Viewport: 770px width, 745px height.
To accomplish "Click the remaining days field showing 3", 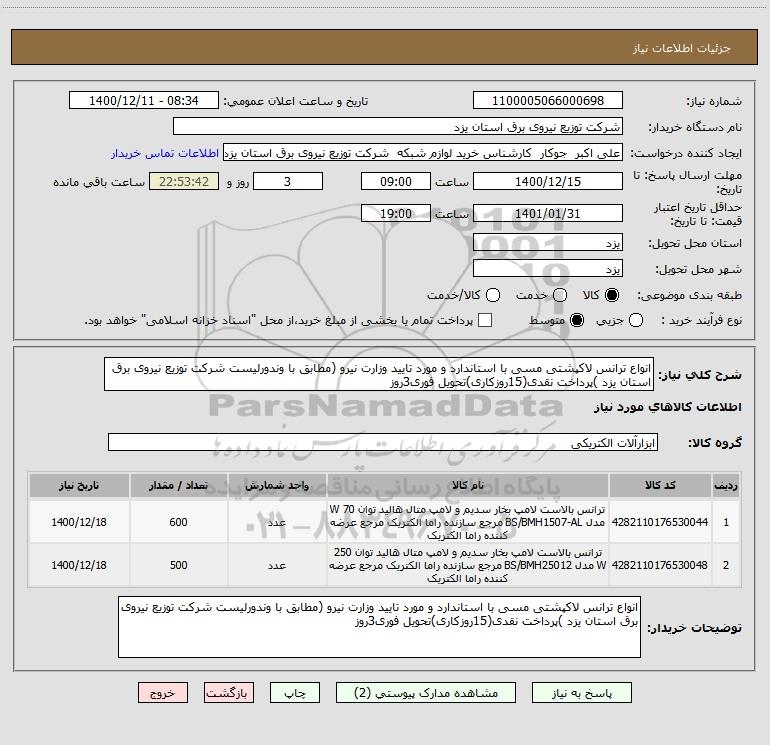I will 288,181.
